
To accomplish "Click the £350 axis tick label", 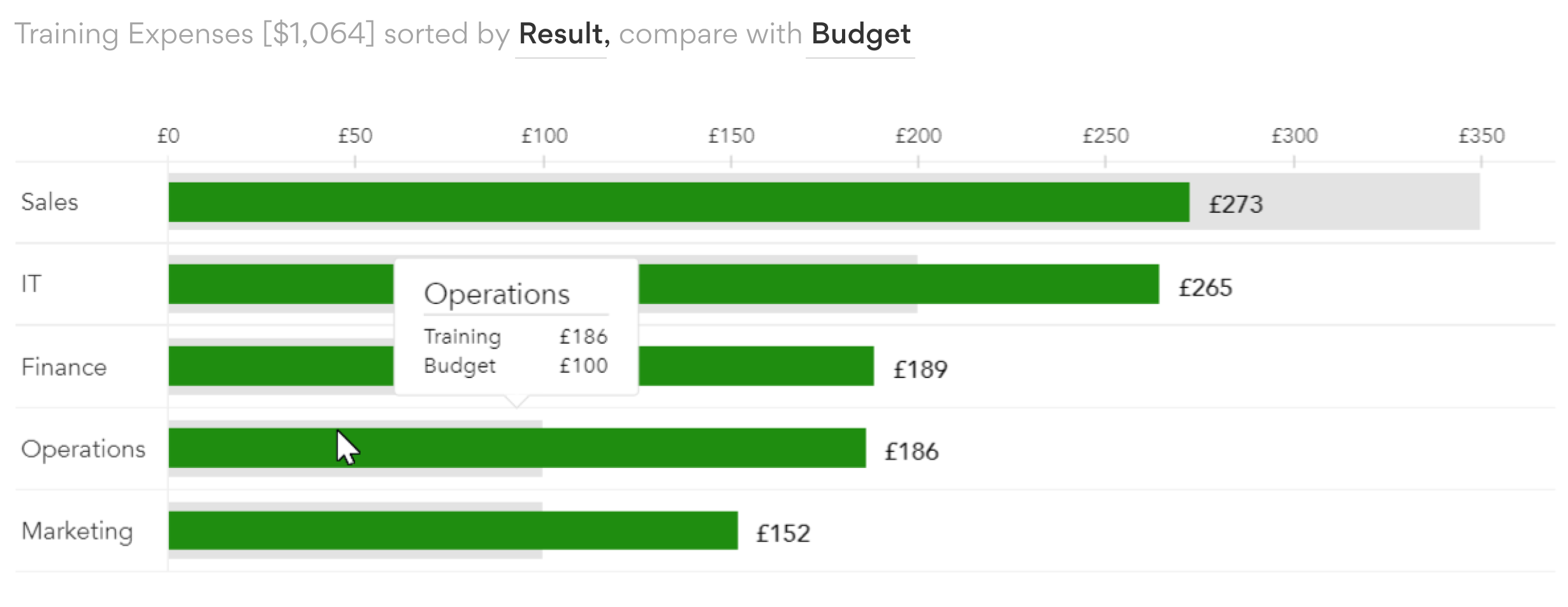I will pos(1481,136).
